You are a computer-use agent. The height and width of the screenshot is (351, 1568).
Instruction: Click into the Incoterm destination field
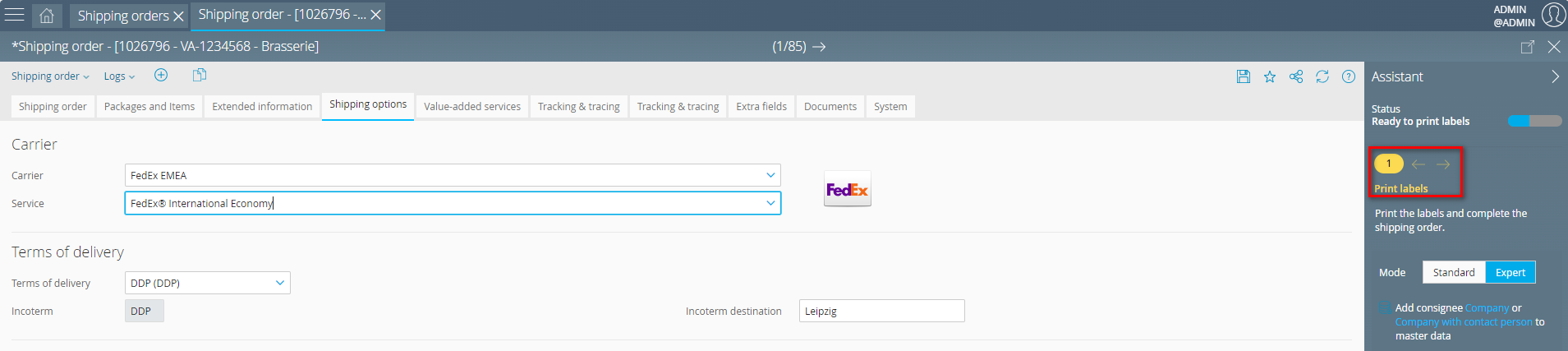881,311
